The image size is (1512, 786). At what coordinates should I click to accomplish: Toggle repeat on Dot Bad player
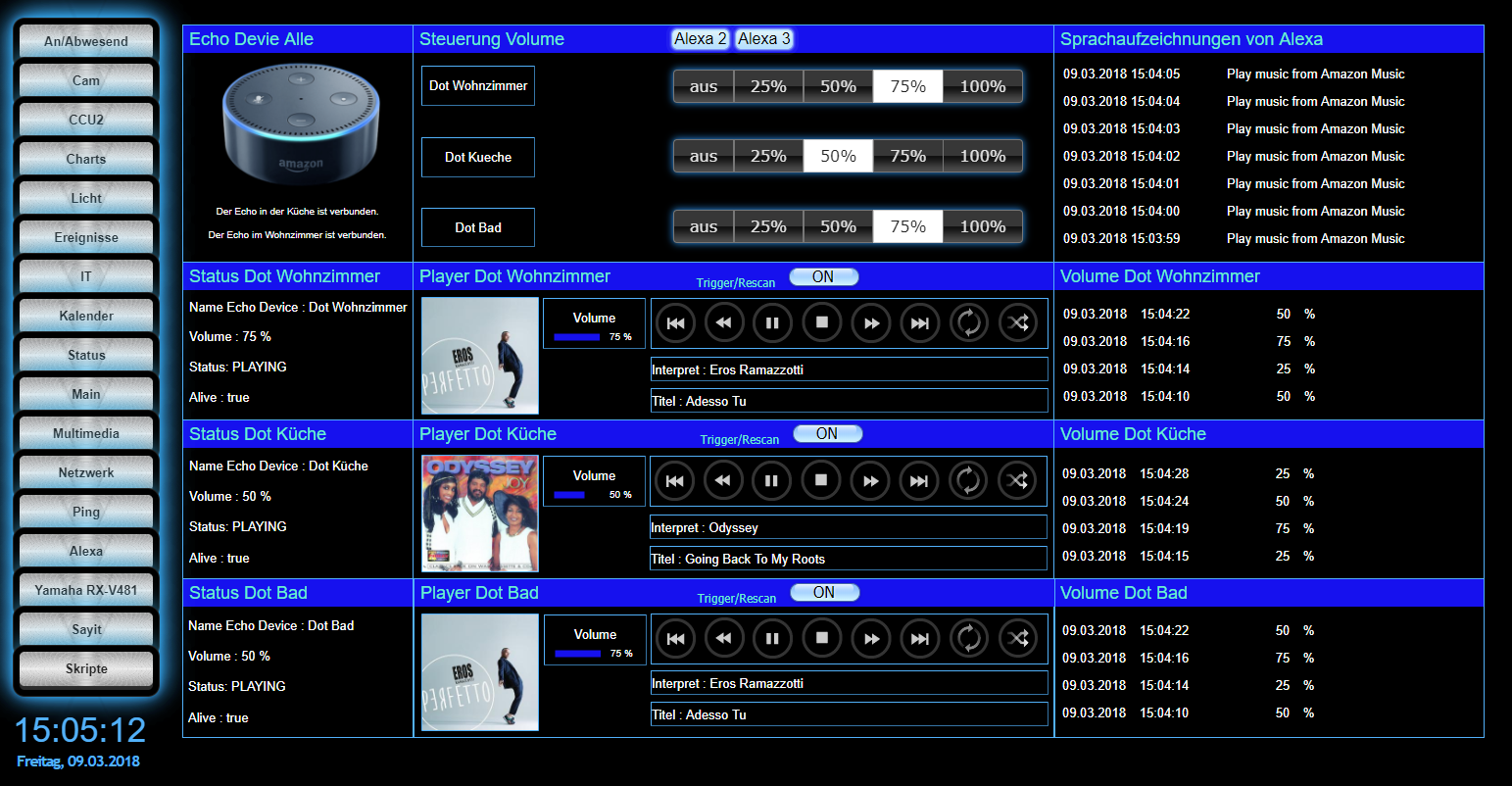coord(969,638)
